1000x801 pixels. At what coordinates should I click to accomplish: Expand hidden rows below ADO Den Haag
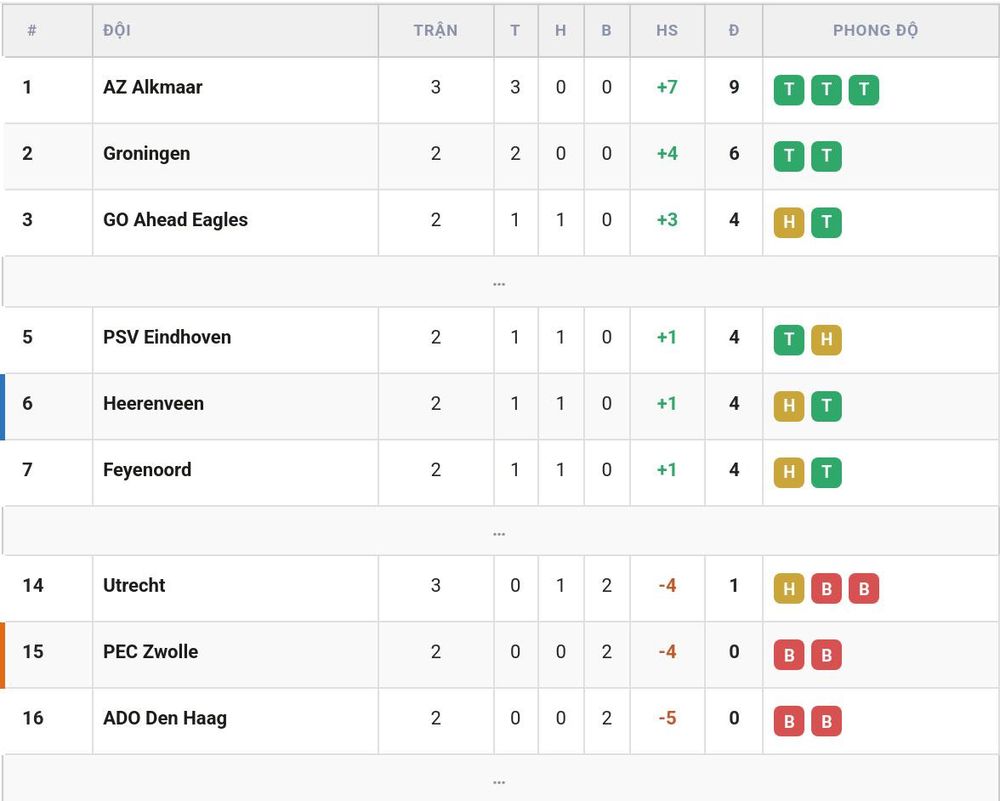[x=500, y=779]
